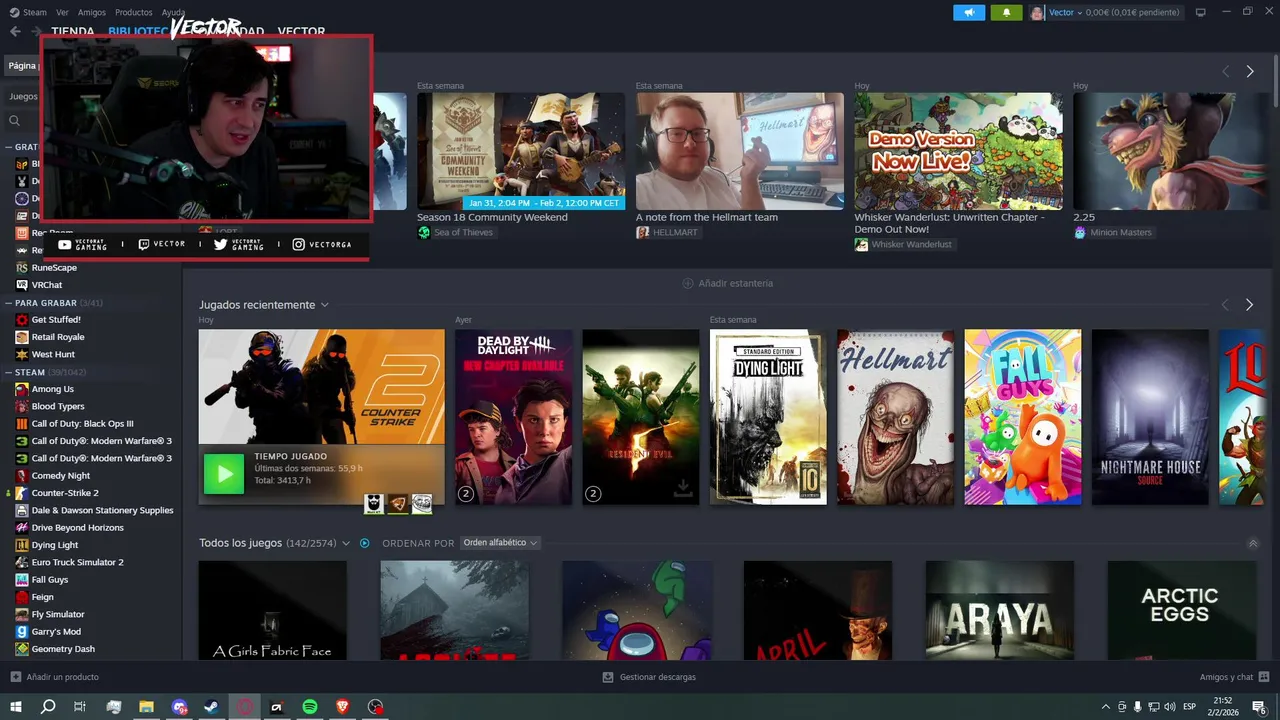Open the Amigos y chat icon
This screenshot has width=1280, height=720.
[1263, 677]
